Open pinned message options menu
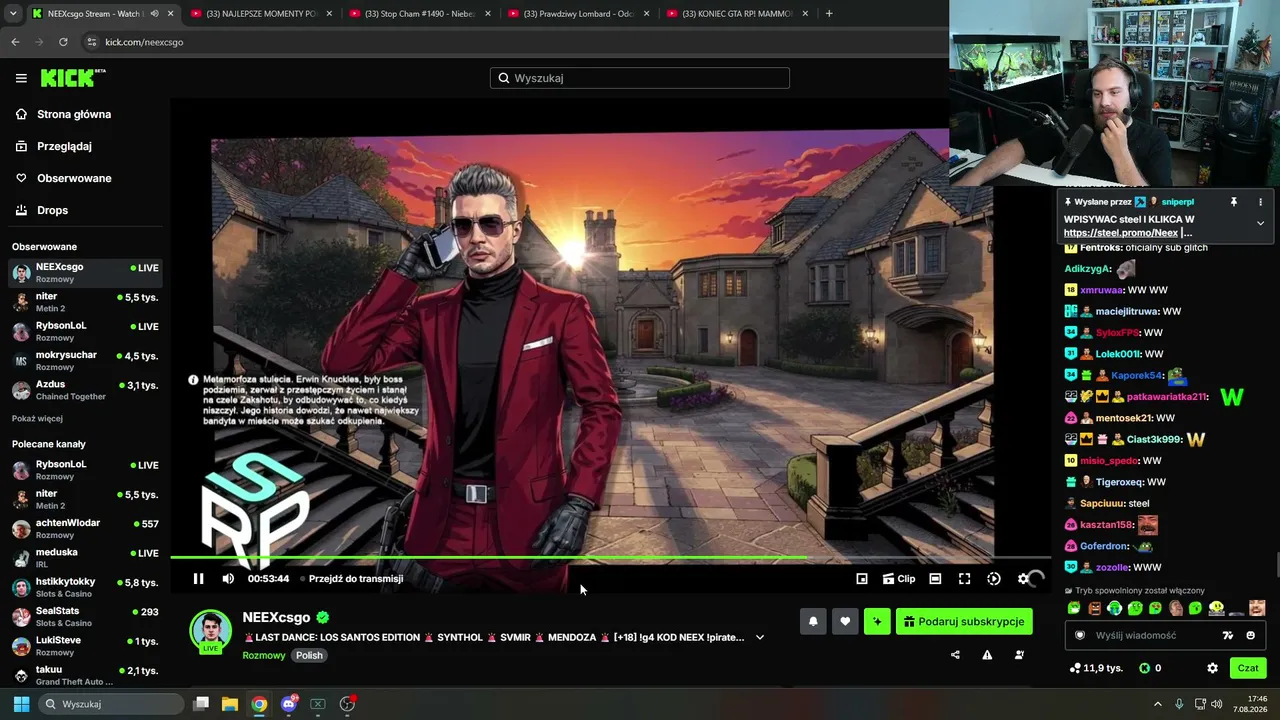 tap(1260, 202)
